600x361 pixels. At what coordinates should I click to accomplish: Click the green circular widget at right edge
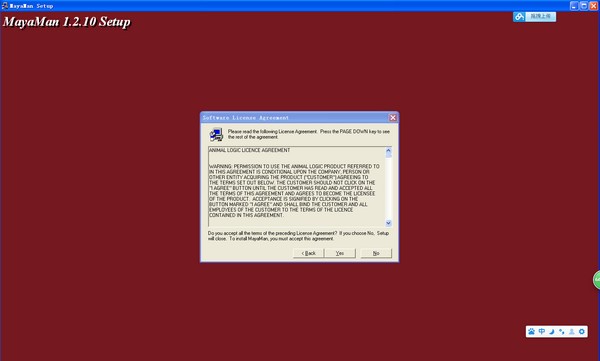[597, 280]
